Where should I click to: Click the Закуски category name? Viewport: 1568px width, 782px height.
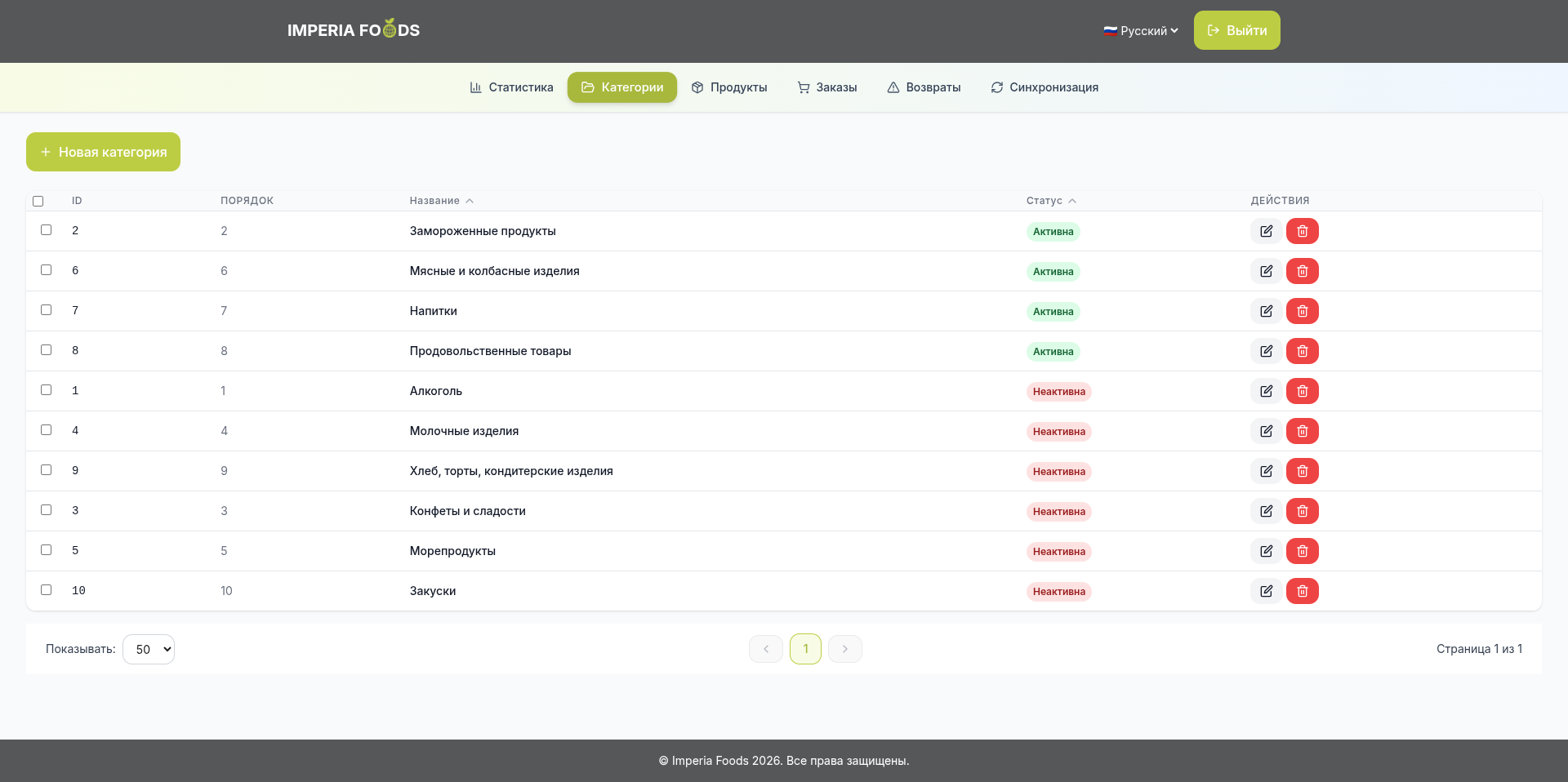pos(433,591)
